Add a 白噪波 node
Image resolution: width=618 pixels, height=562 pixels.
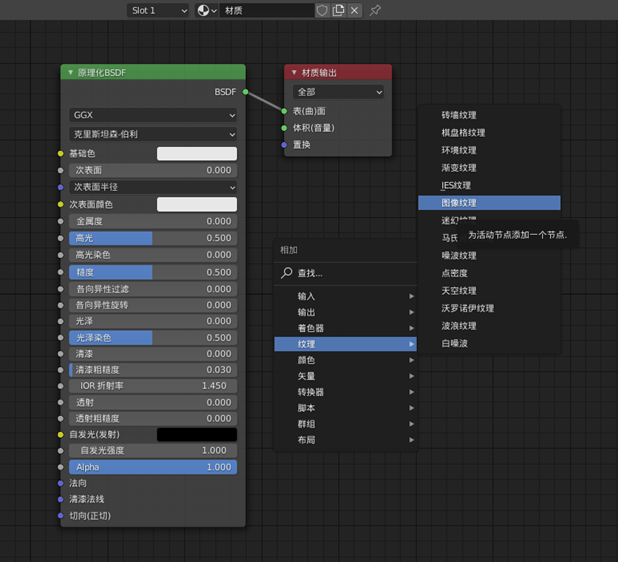[489, 343]
